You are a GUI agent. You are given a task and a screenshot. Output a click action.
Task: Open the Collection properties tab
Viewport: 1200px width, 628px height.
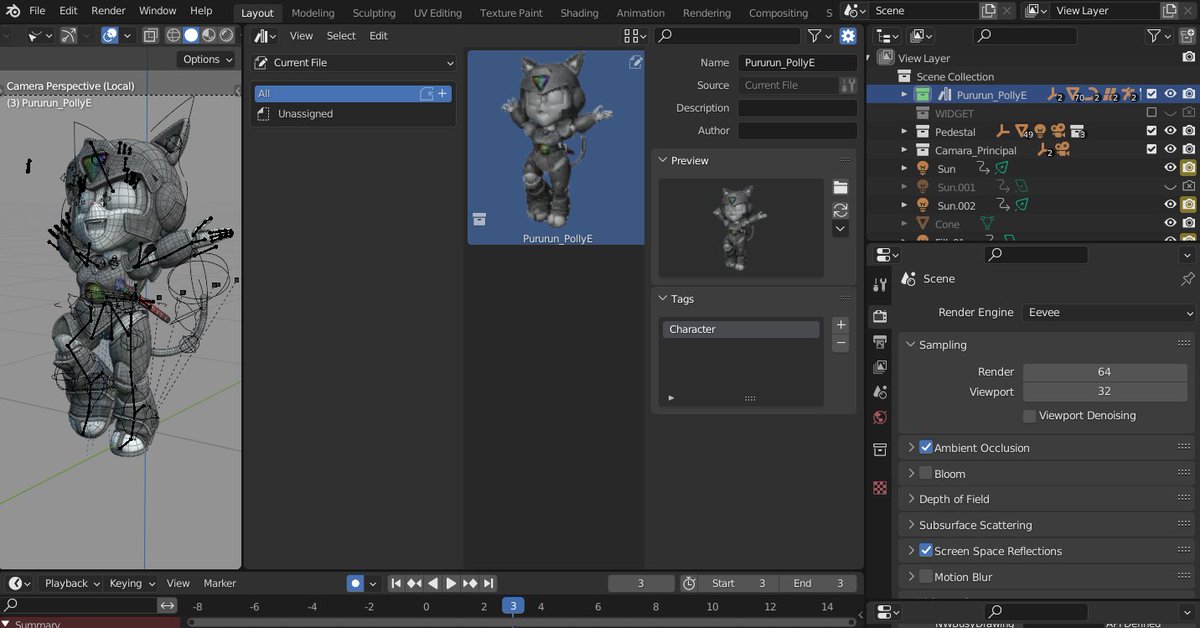click(x=880, y=450)
